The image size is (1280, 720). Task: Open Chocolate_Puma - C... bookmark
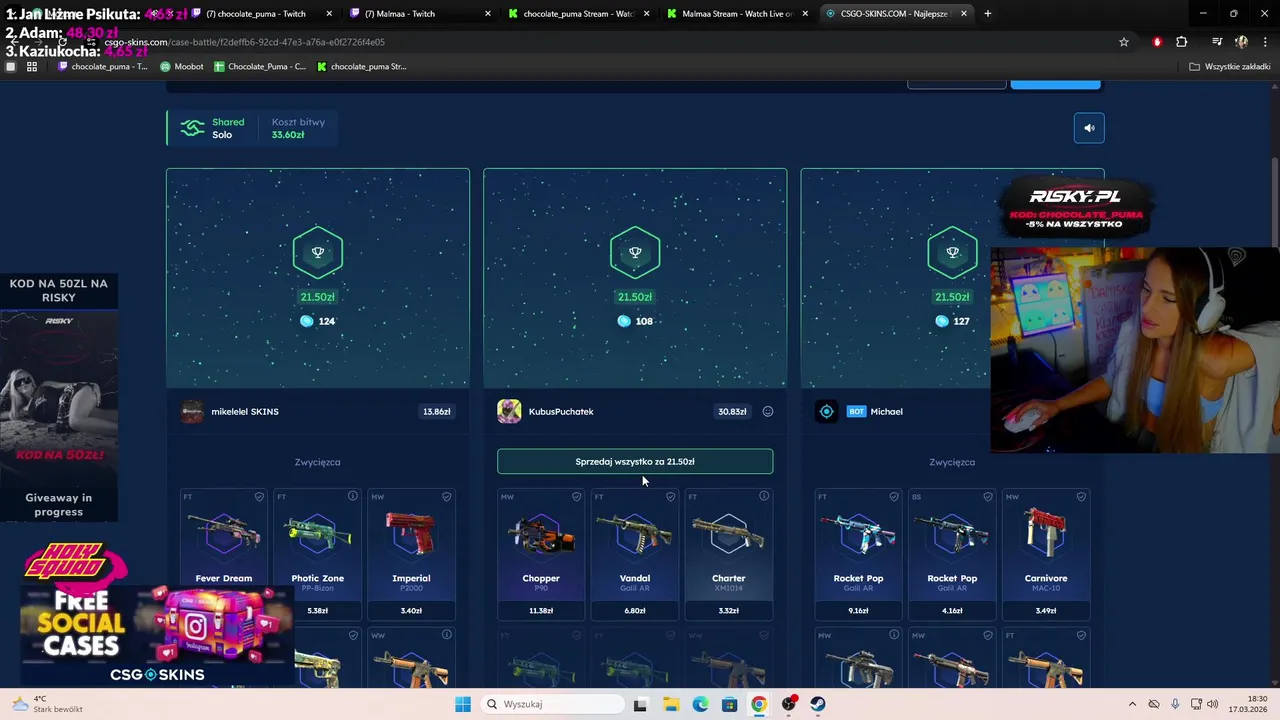(x=259, y=67)
